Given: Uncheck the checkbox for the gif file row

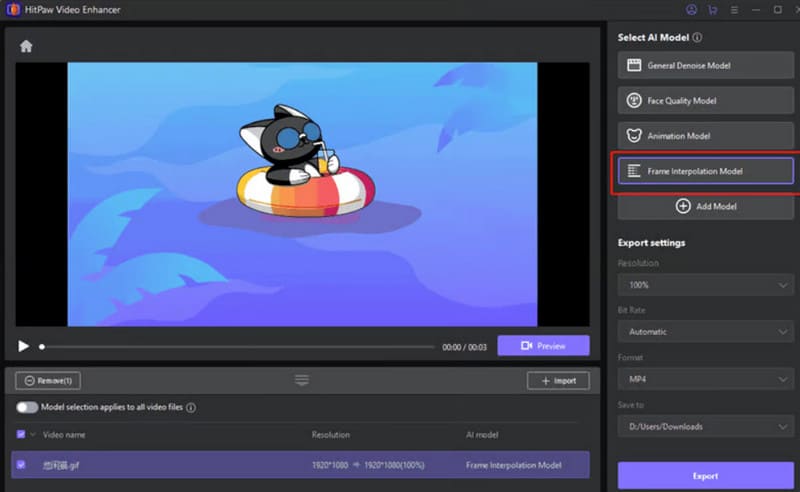Looking at the screenshot, I should 21,465.
